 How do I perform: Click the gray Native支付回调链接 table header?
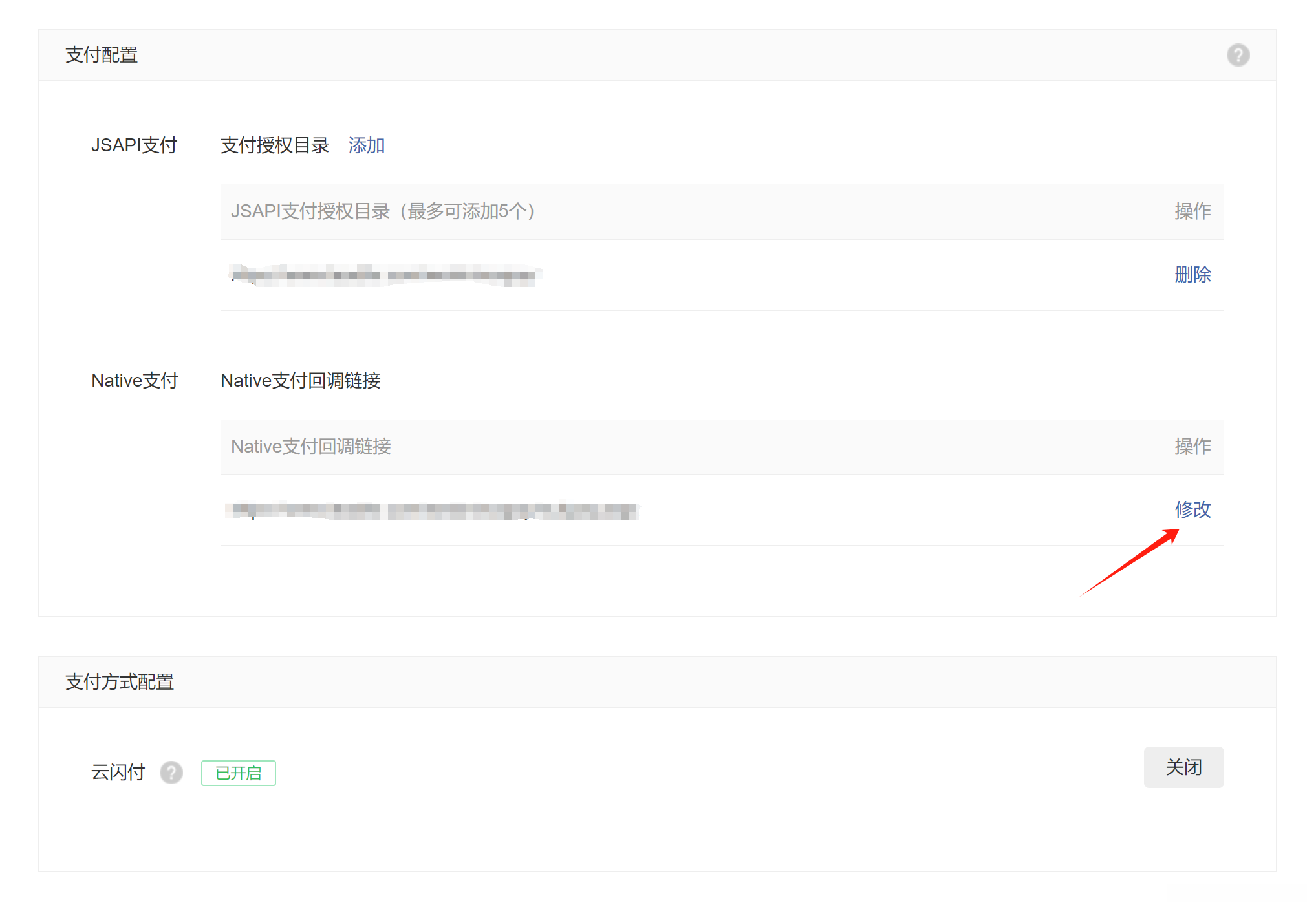(x=311, y=447)
